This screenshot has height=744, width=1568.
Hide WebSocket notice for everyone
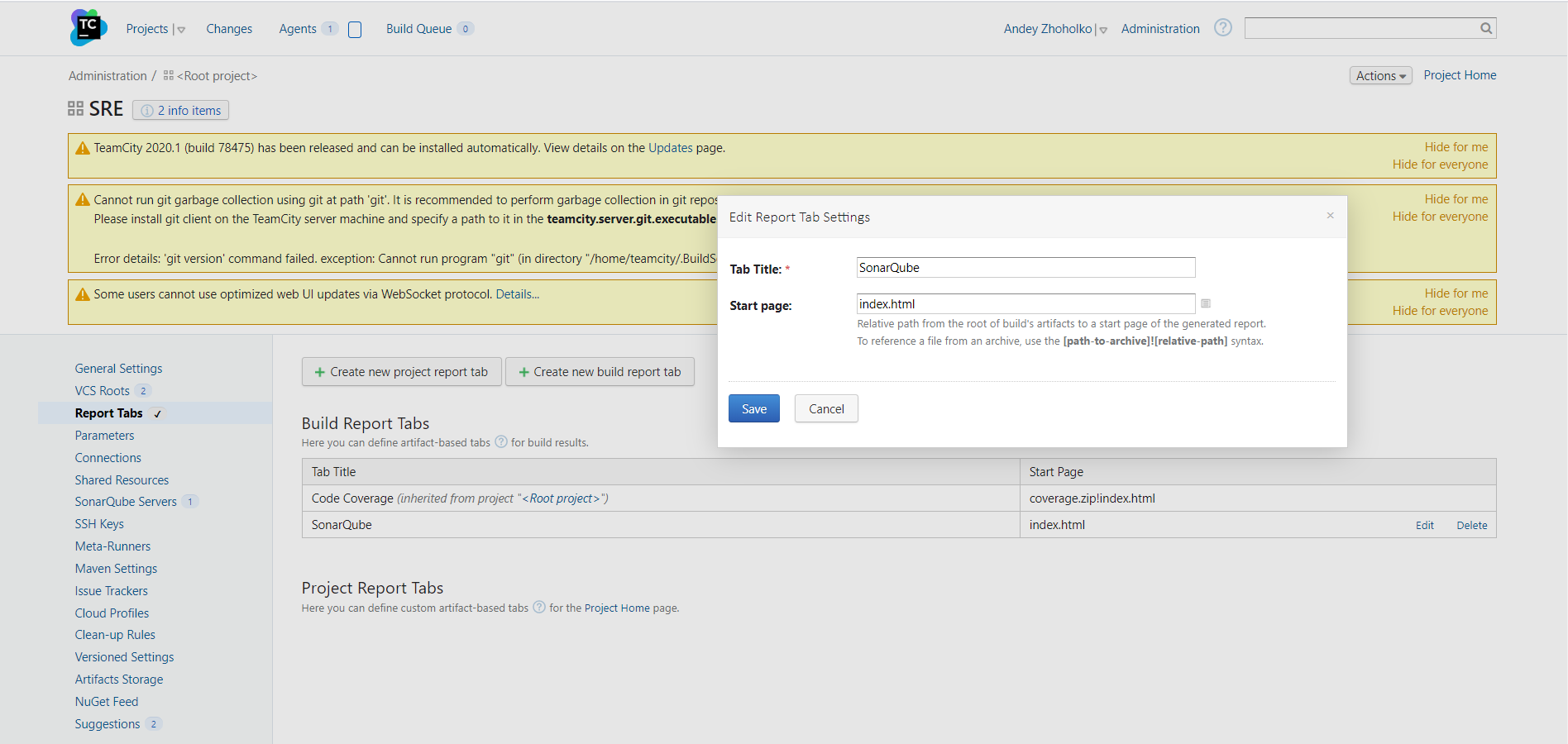click(1441, 311)
